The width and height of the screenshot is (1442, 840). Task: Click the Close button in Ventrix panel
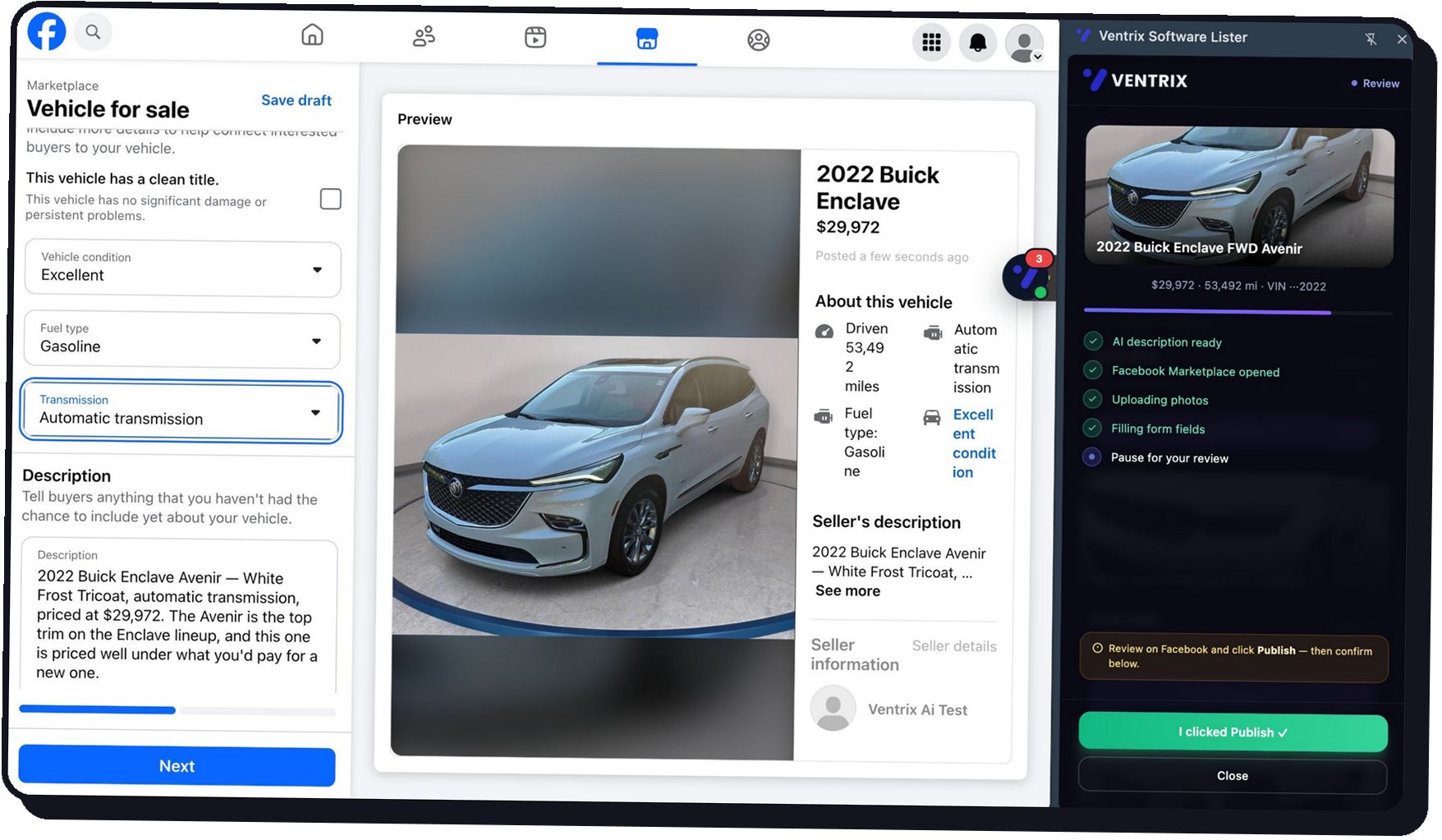pyautogui.click(x=1232, y=776)
